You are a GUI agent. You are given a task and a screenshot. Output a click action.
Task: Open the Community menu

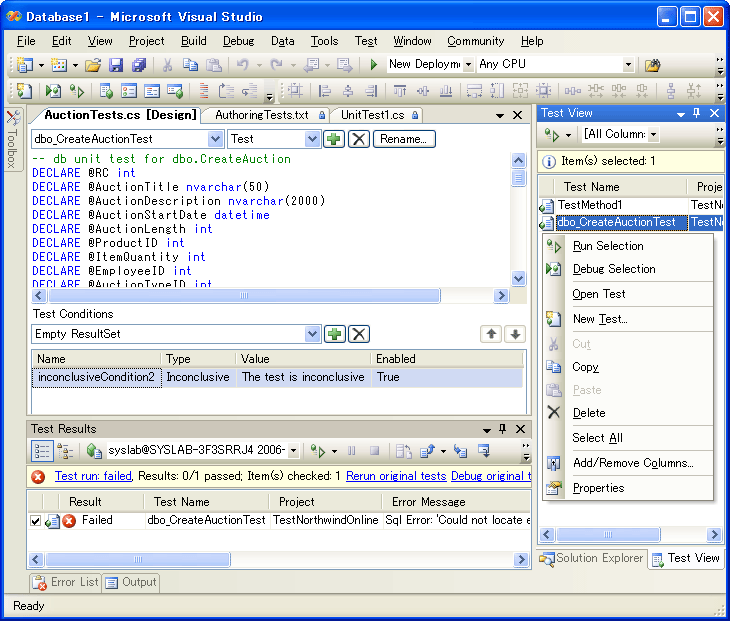[x=475, y=41]
